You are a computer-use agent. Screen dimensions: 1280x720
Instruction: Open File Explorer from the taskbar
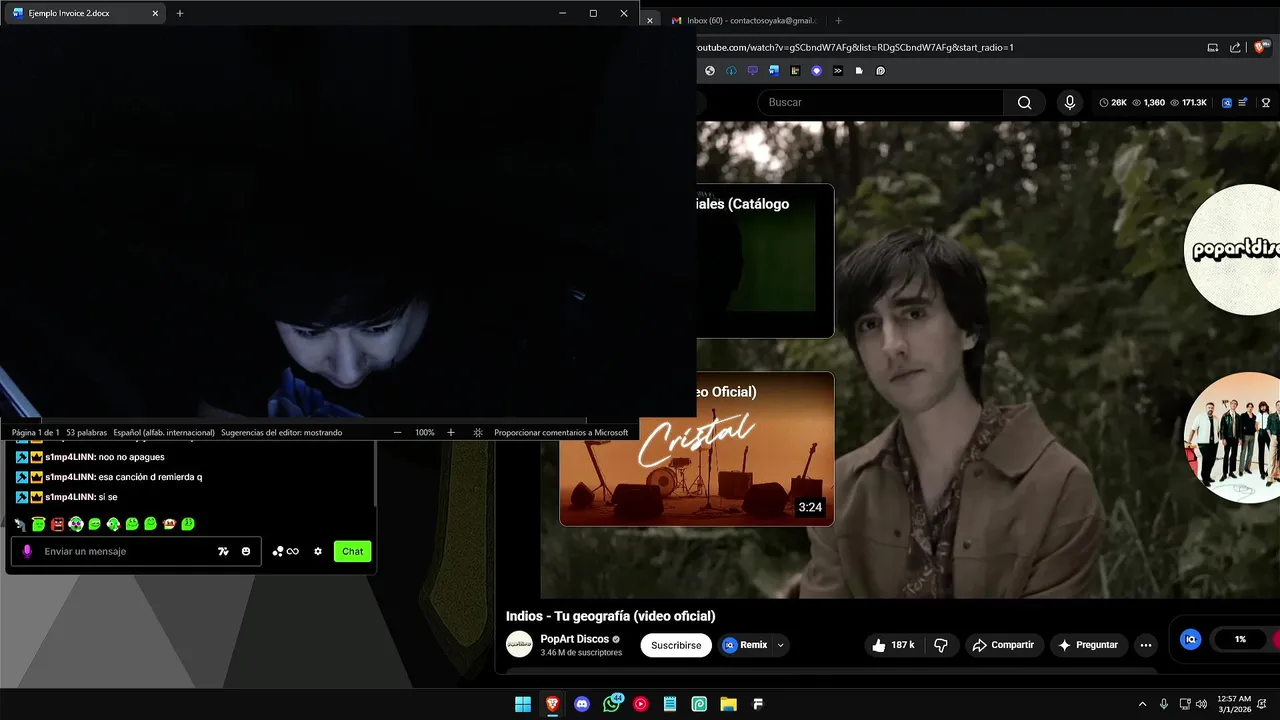click(x=729, y=704)
